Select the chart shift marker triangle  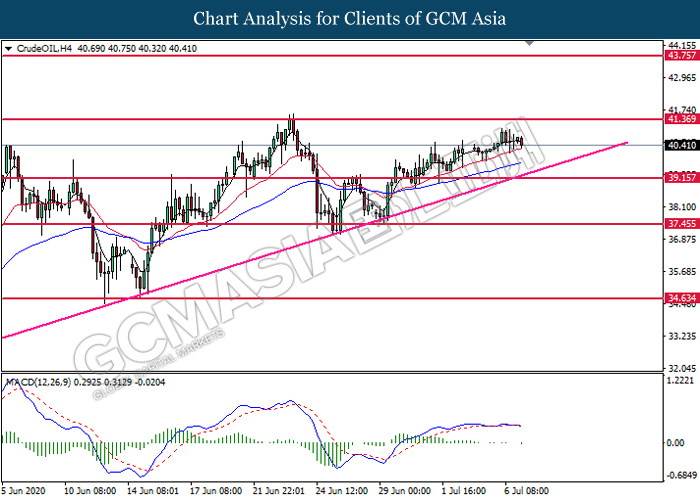pos(529,43)
